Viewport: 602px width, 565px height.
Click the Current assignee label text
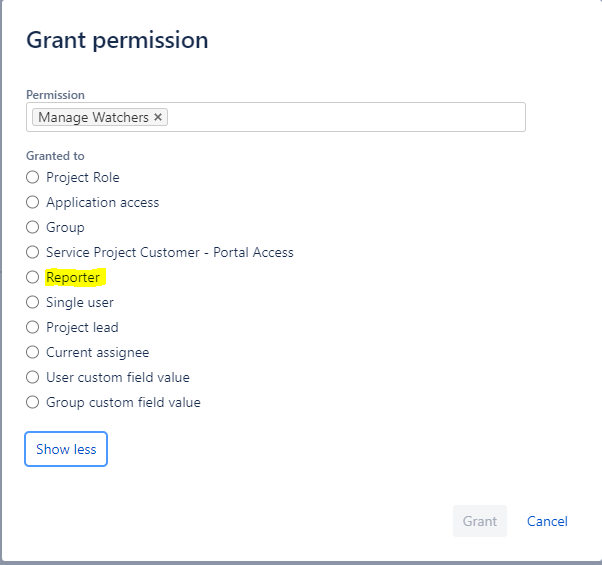coord(98,352)
